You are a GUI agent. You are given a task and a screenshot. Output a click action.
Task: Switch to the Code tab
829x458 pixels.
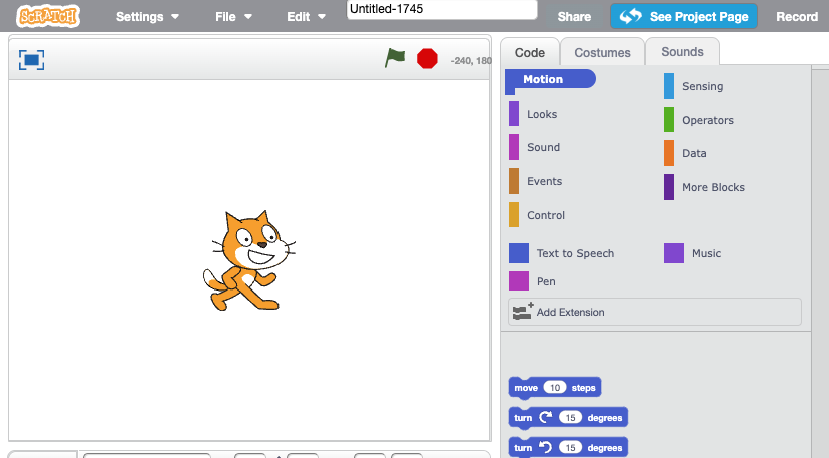530,52
